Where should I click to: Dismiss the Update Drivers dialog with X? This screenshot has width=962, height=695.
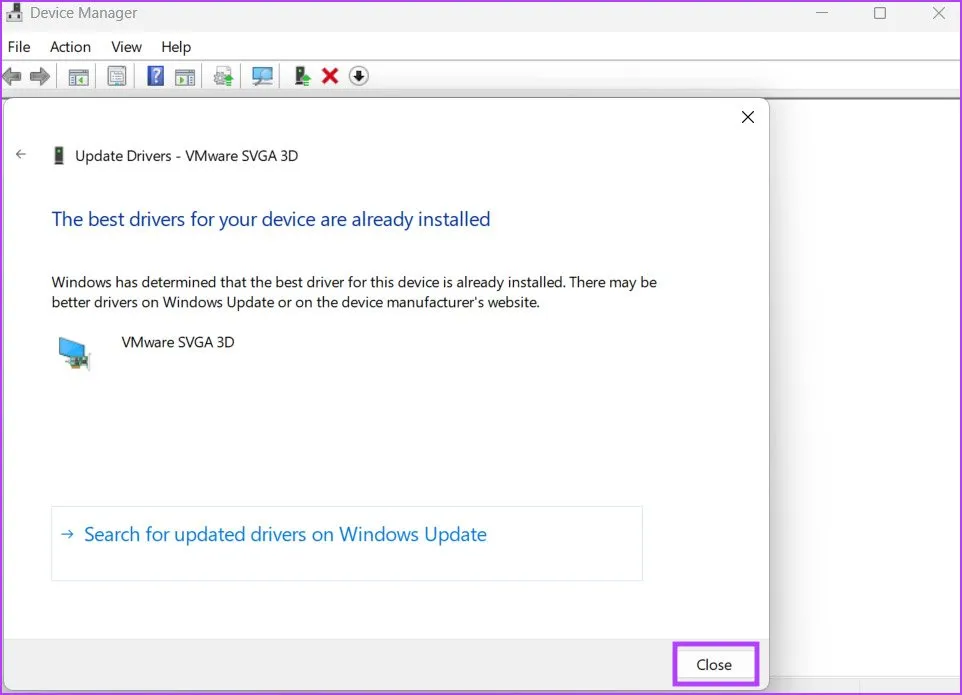tap(747, 117)
